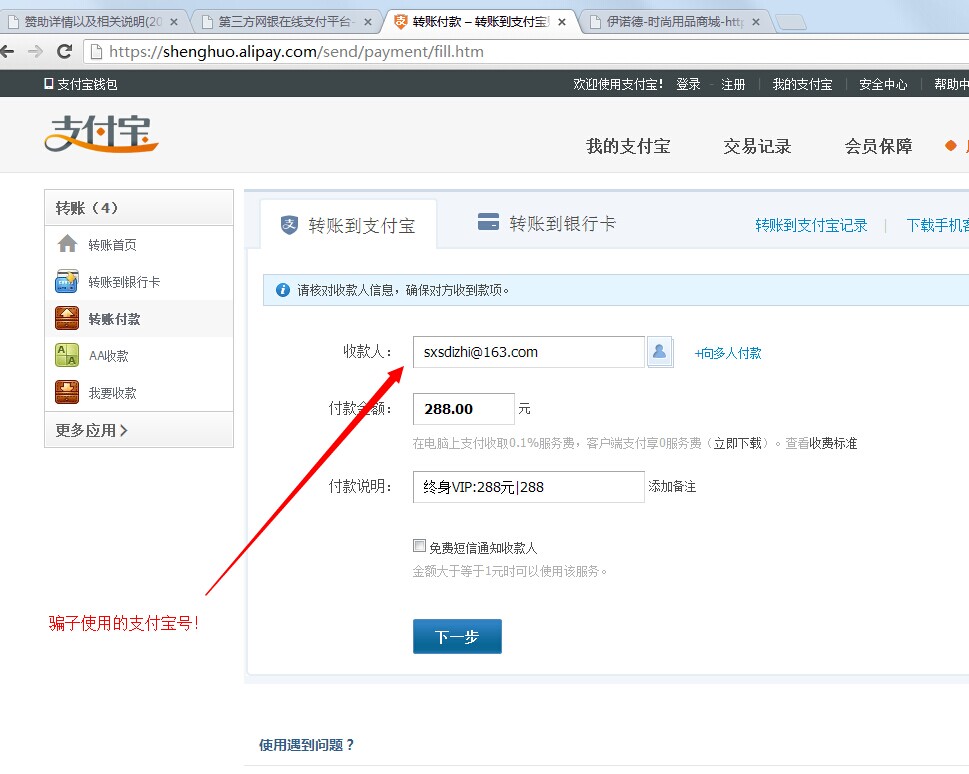Click the card icon on 转账到银行卡 tab
The height and width of the screenshot is (774, 969).
[x=488, y=221]
